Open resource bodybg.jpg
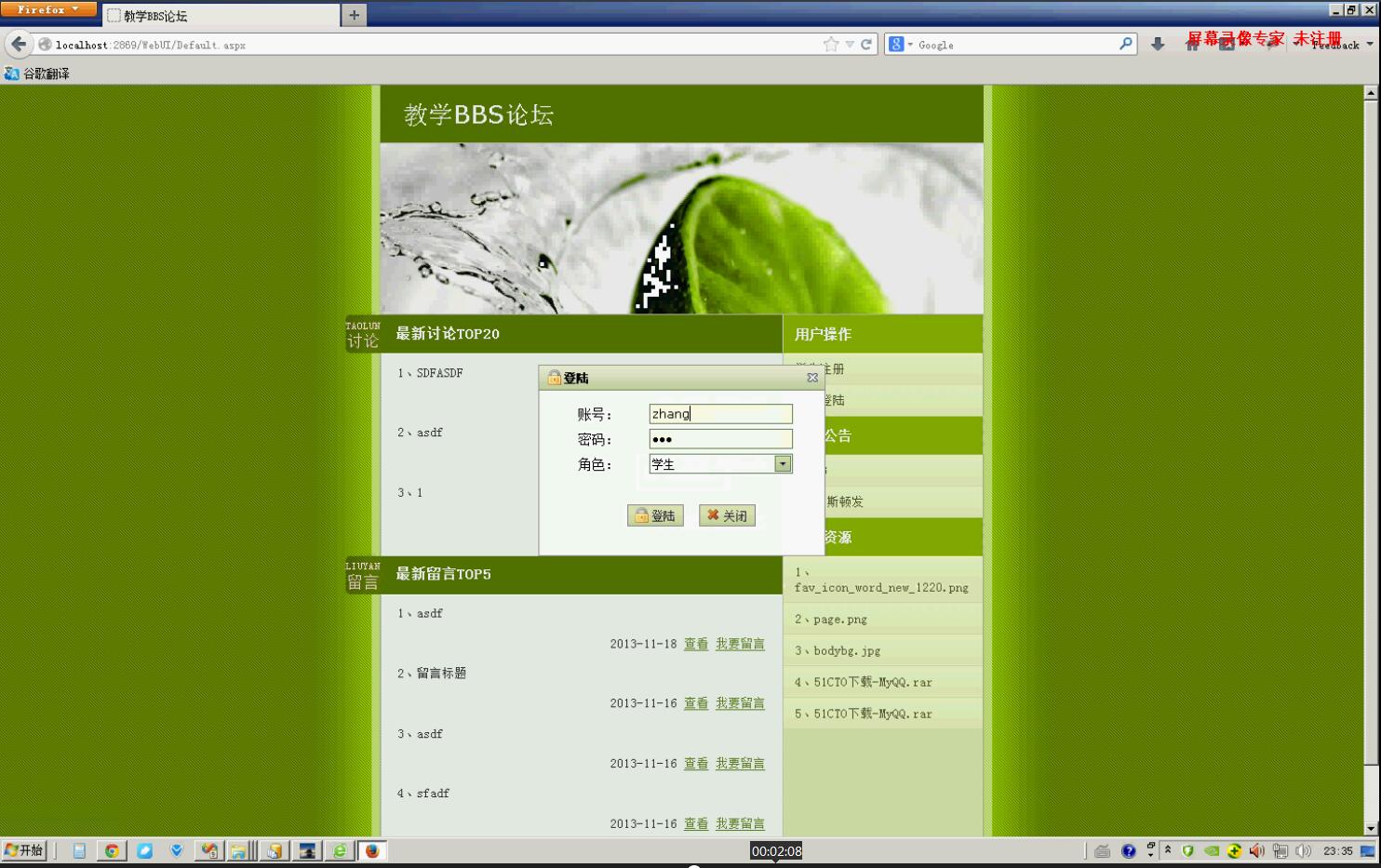 tap(838, 651)
